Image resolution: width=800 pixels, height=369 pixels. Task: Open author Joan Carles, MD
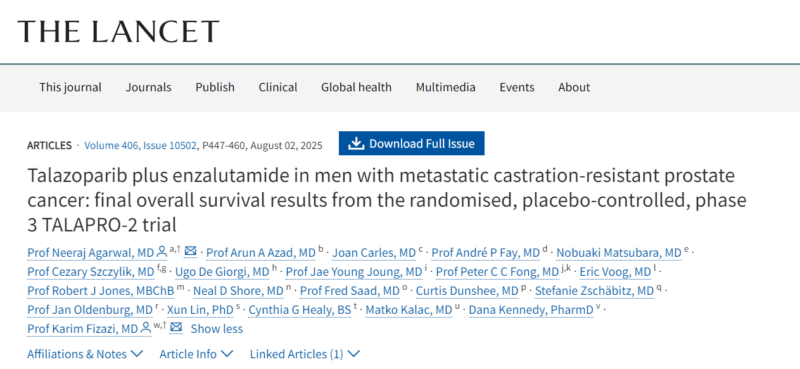[x=374, y=253]
